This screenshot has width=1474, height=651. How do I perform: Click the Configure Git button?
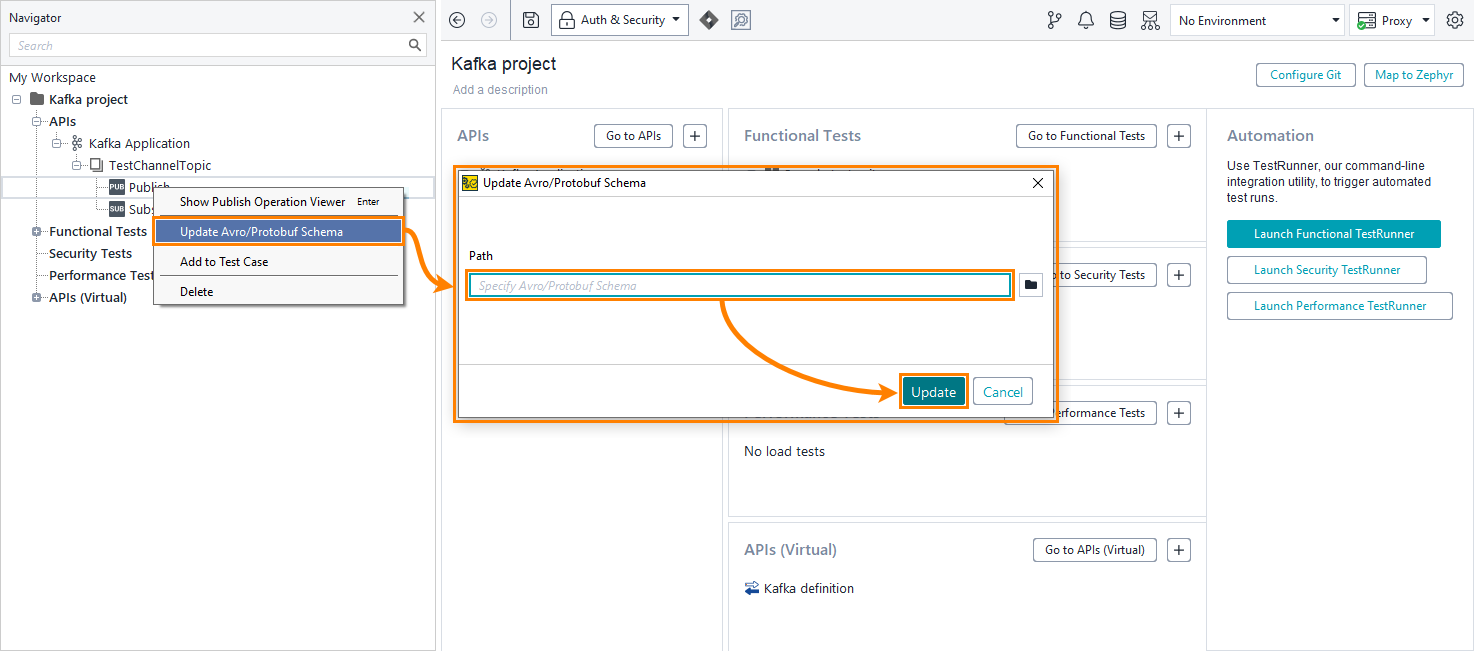point(1305,74)
